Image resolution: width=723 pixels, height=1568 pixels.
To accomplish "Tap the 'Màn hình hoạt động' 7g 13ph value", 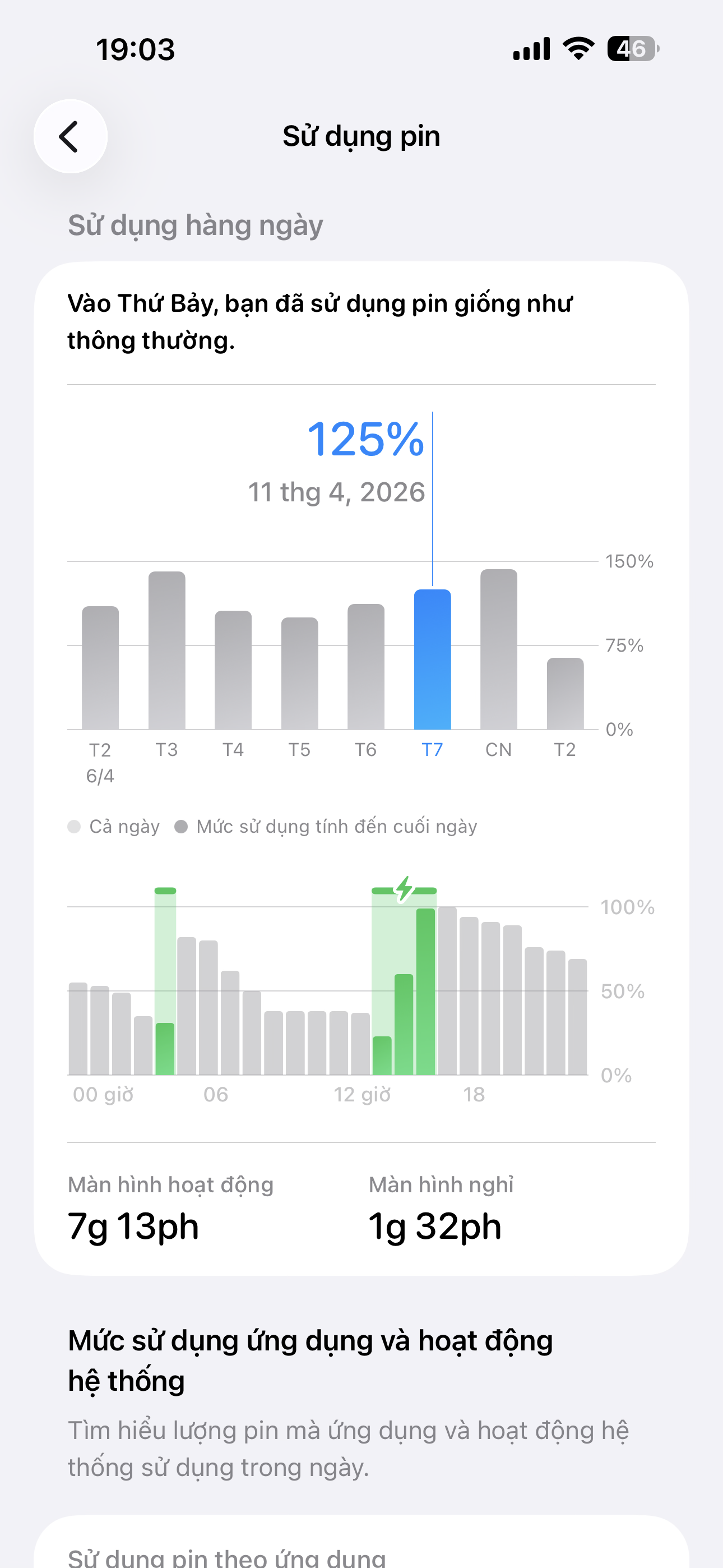I will (133, 1226).
